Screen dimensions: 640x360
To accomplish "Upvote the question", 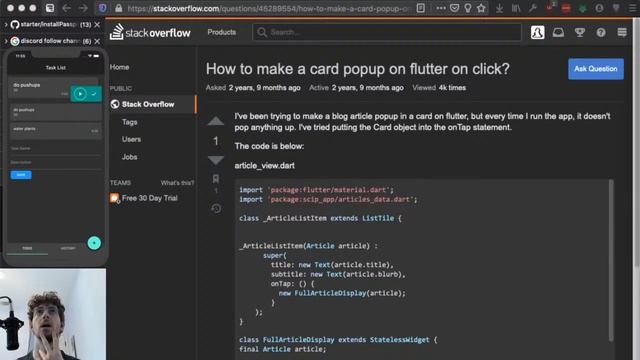I will click(x=216, y=121).
